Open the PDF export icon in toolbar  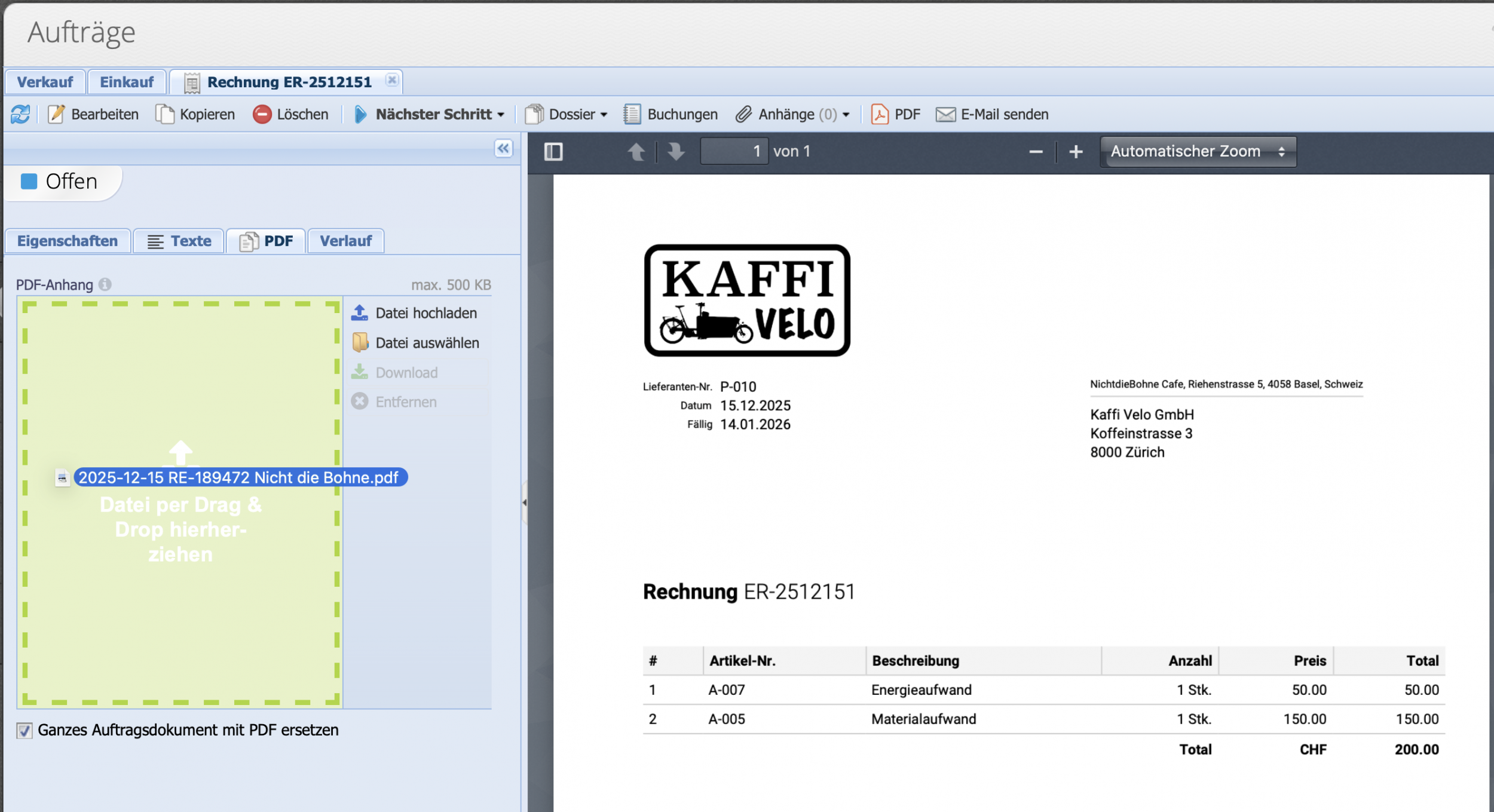(x=880, y=114)
